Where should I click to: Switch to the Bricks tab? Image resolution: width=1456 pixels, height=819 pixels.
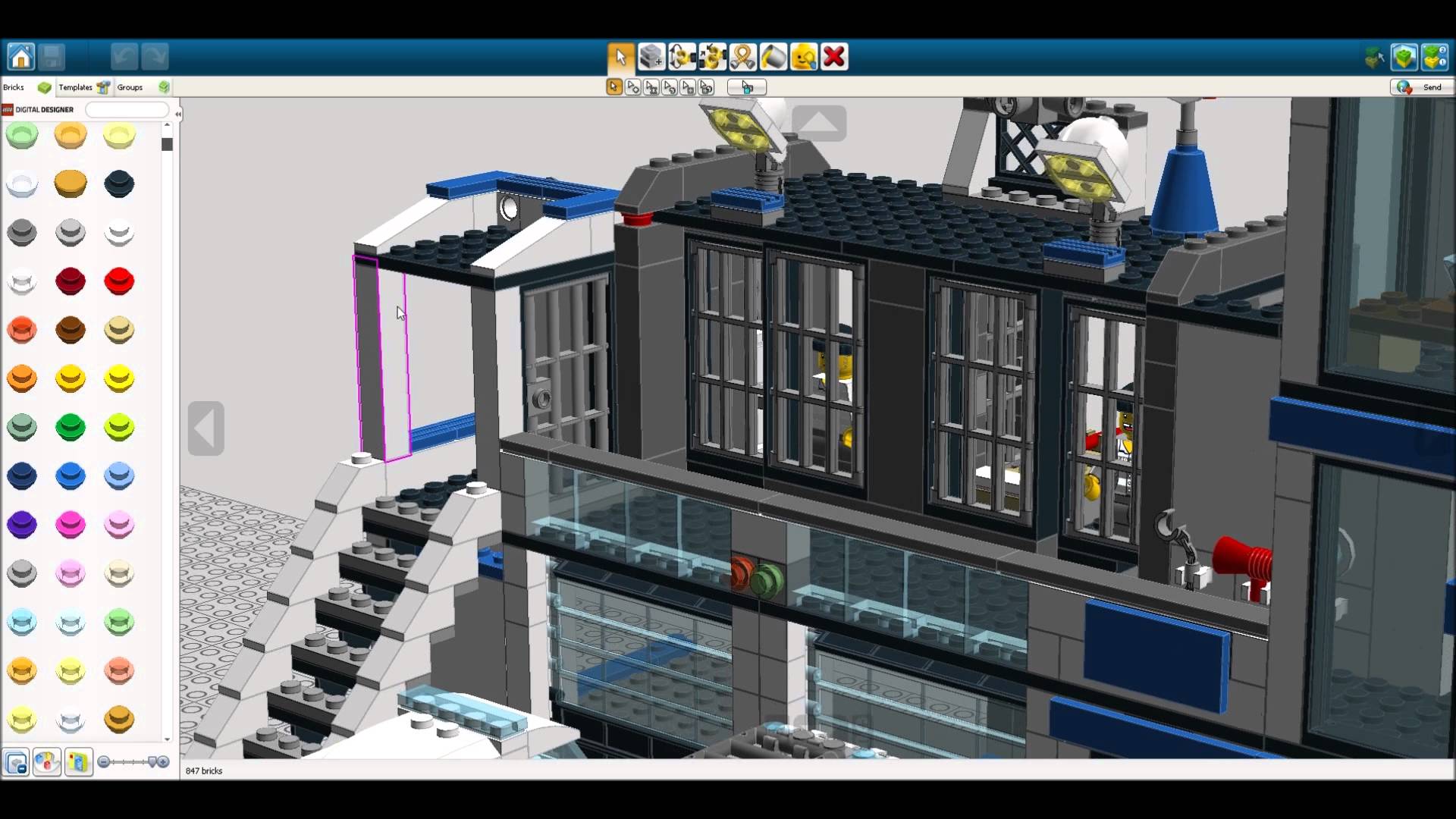14,87
